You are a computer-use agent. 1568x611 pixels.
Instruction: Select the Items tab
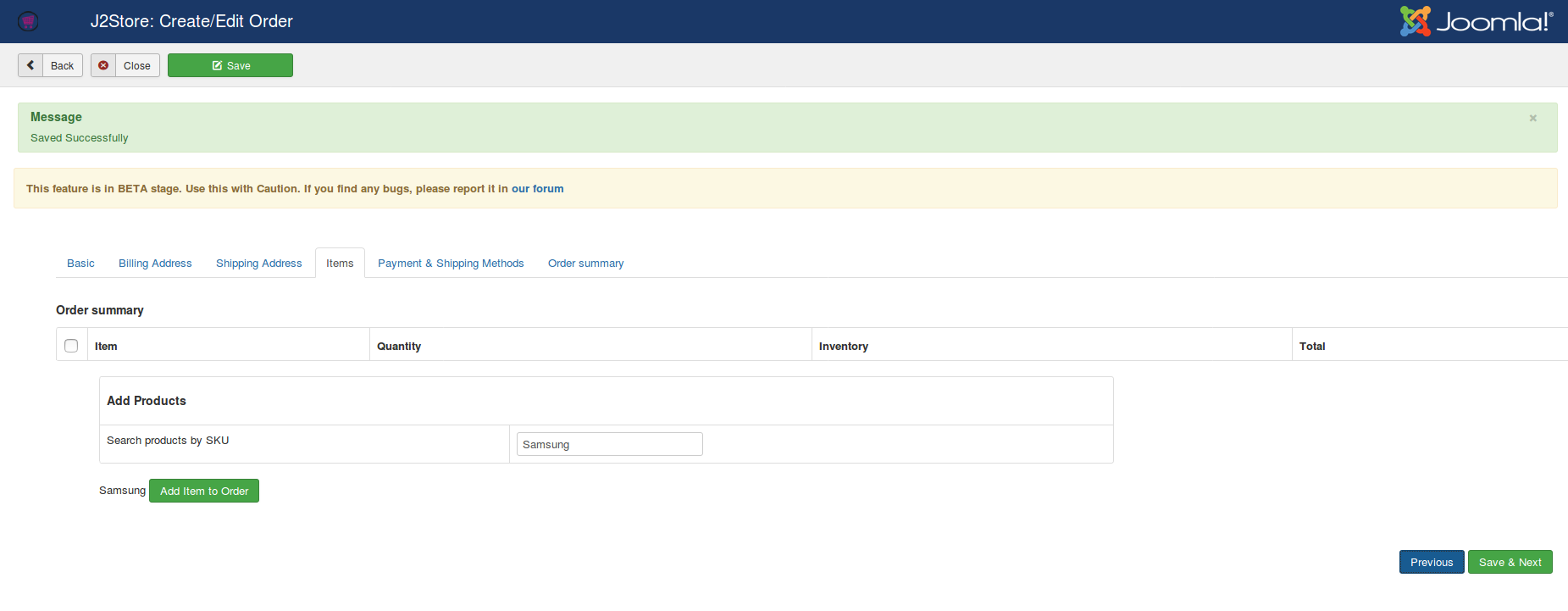click(340, 264)
